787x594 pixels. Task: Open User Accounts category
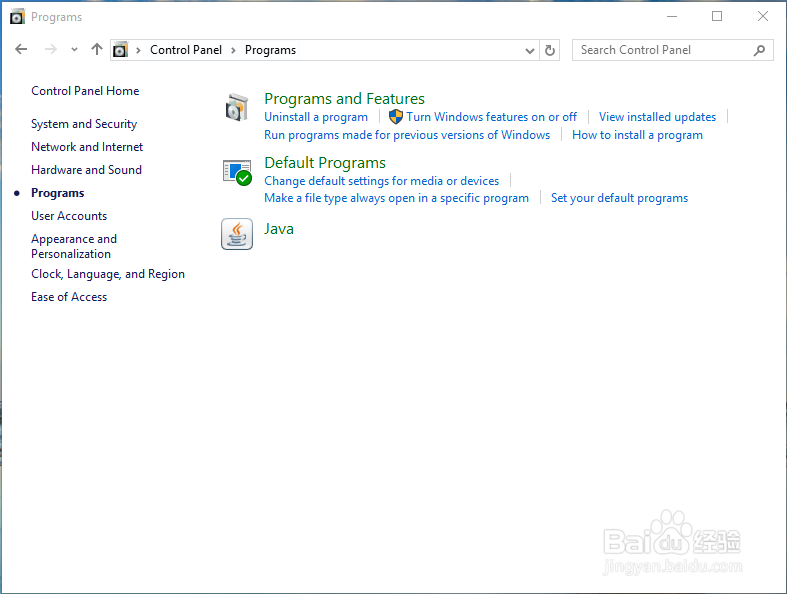click(69, 216)
